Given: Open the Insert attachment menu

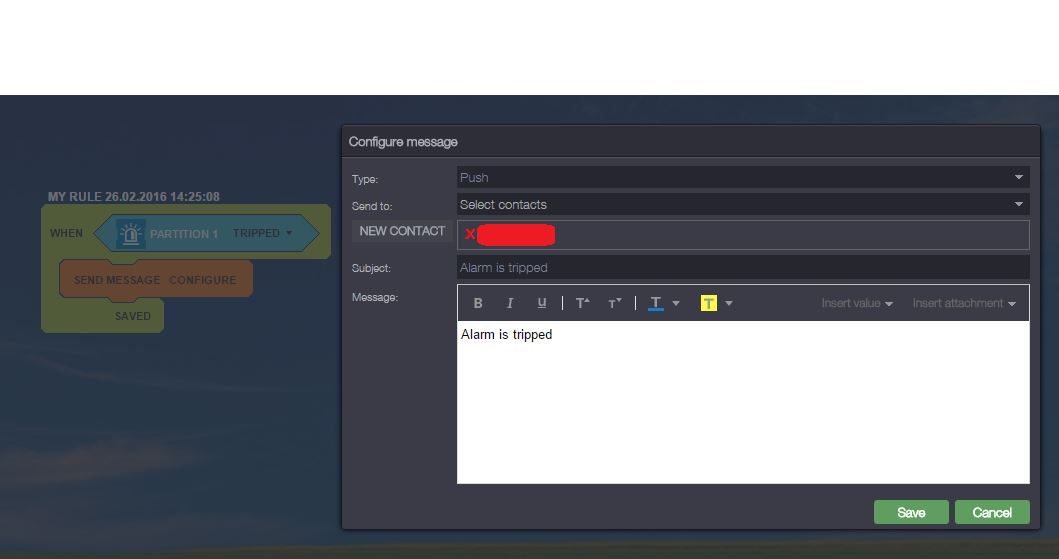Looking at the screenshot, I should [963, 303].
